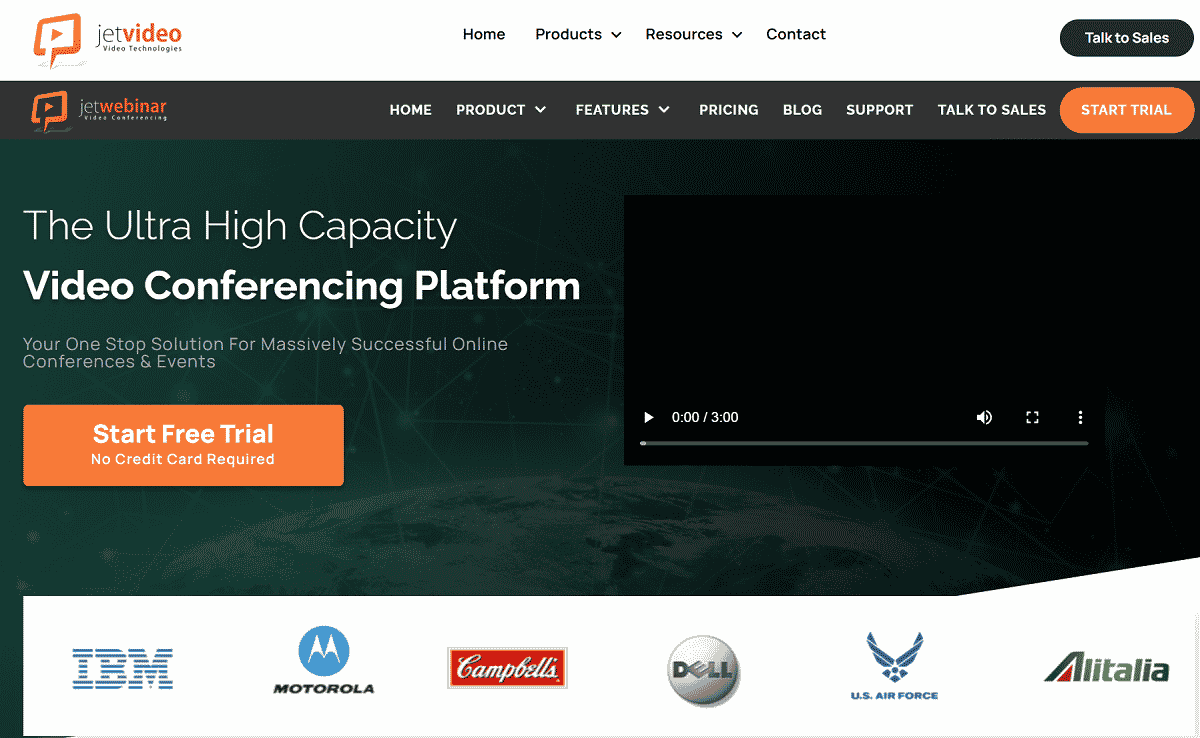Open Home in the top white menu
This screenshot has width=1200, height=738.
click(x=484, y=34)
